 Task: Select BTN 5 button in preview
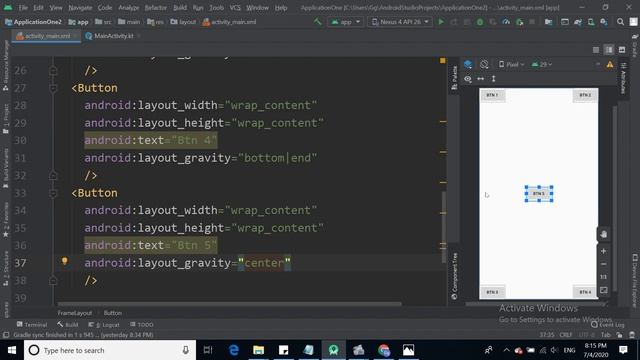[539, 193]
